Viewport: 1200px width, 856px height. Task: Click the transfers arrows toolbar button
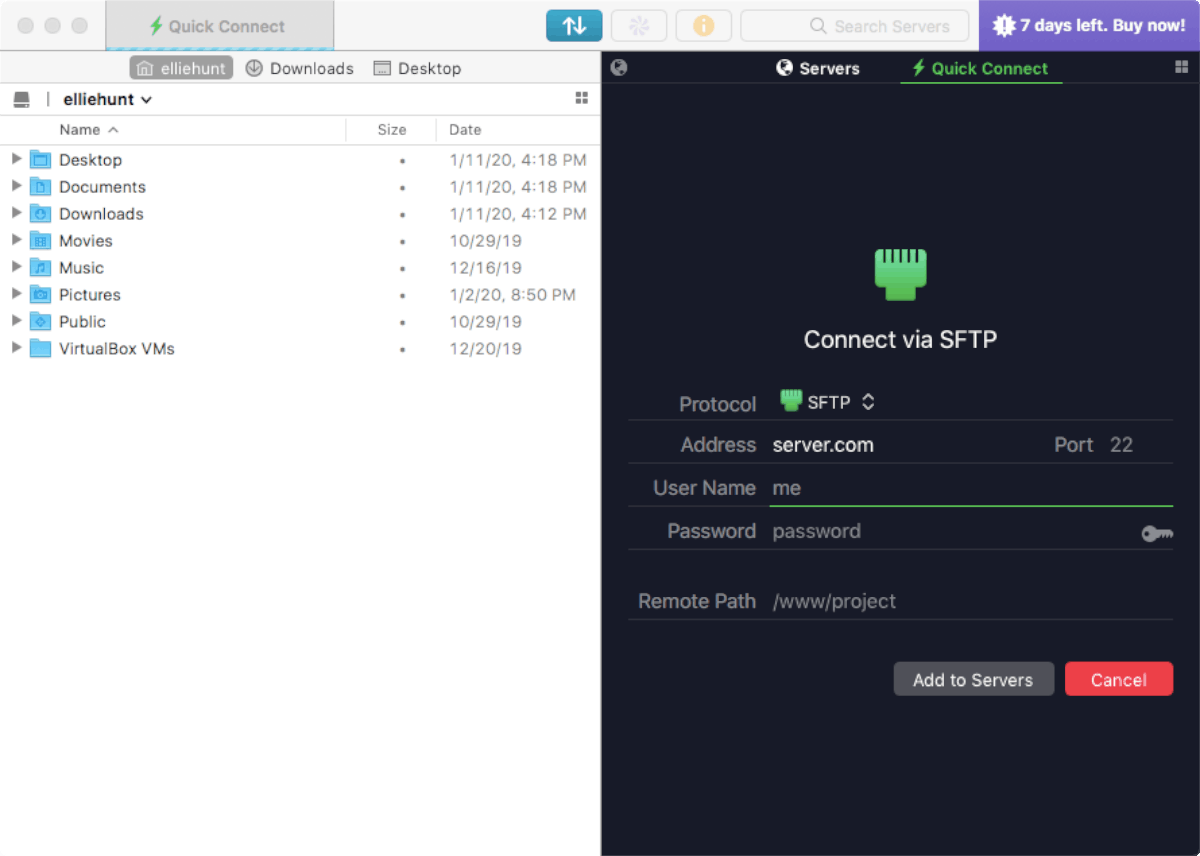tap(574, 26)
